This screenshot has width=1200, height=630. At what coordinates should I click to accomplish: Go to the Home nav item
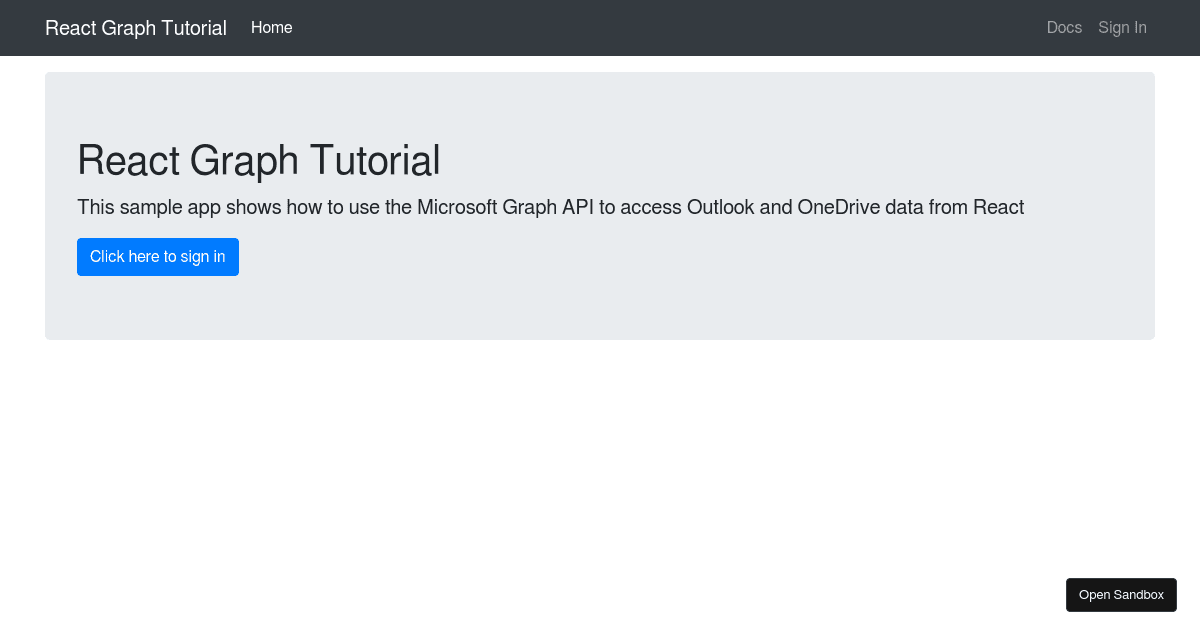tap(272, 28)
